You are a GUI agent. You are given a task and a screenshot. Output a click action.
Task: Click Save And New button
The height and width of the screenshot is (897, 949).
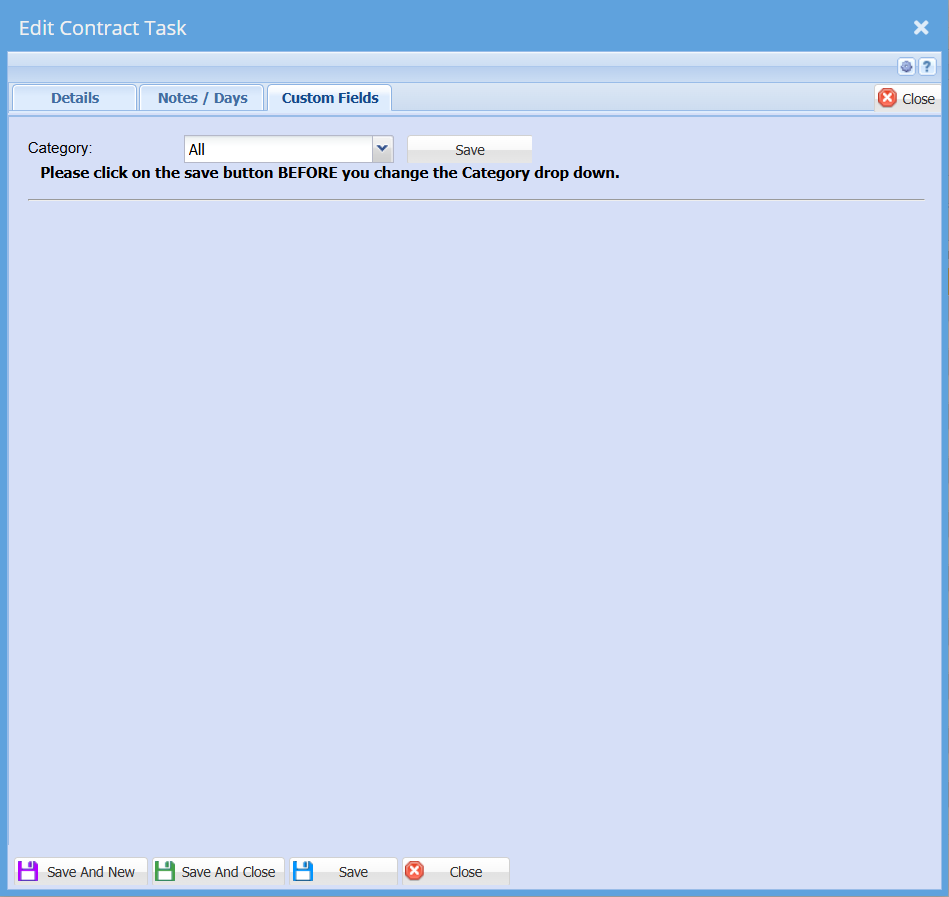80,872
